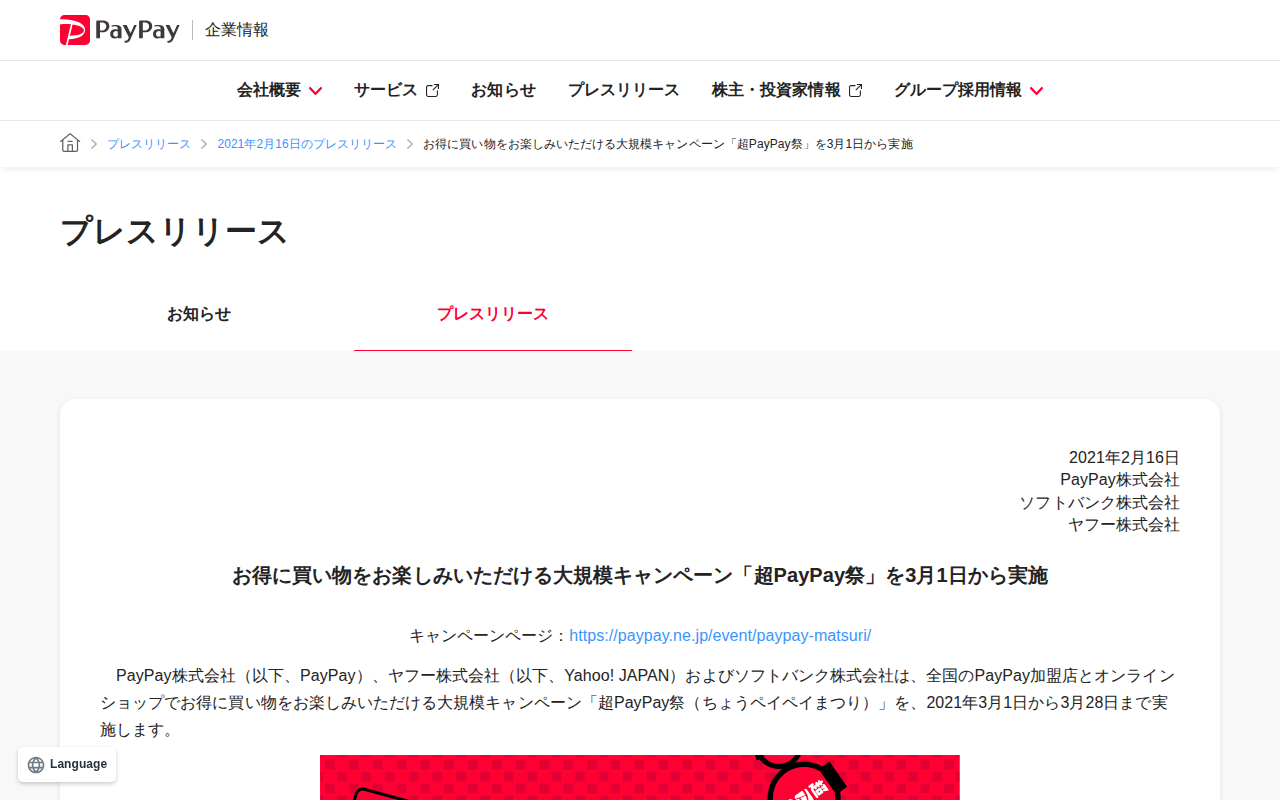Click the article headline about 超PayPay祭
1280x800 pixels.
(x=640, y=576)
